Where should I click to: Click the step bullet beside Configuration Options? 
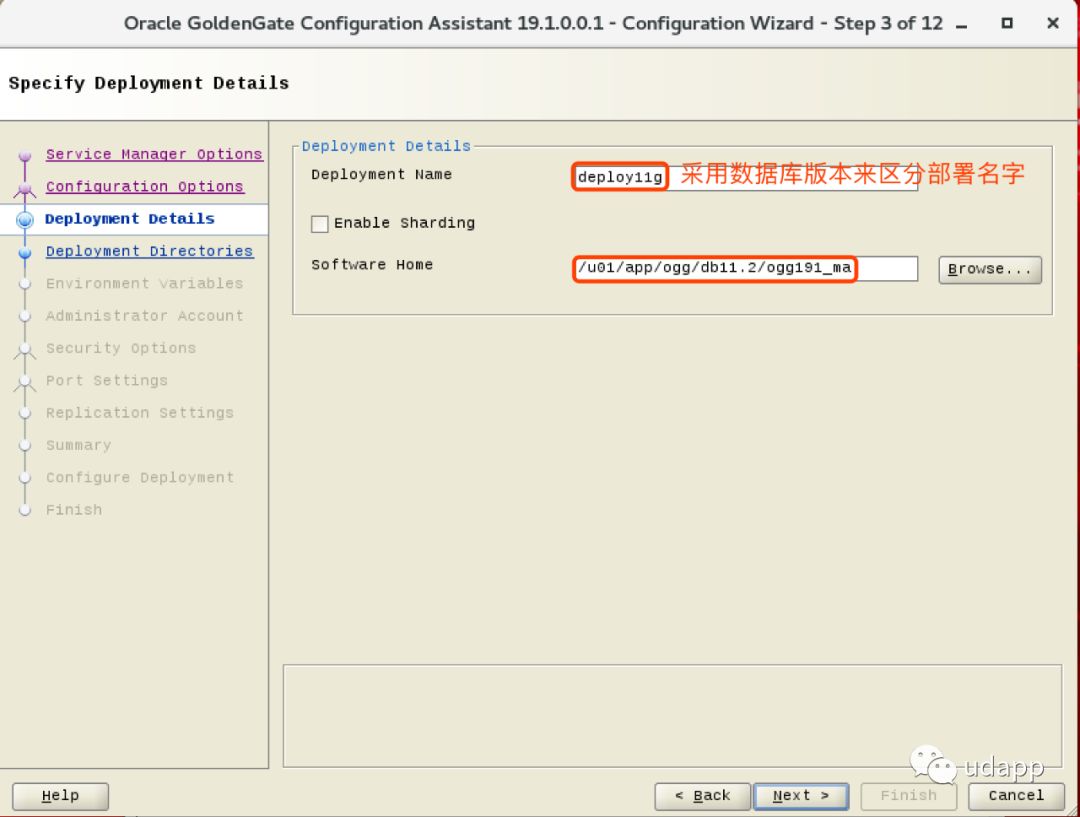coord(25,188)
